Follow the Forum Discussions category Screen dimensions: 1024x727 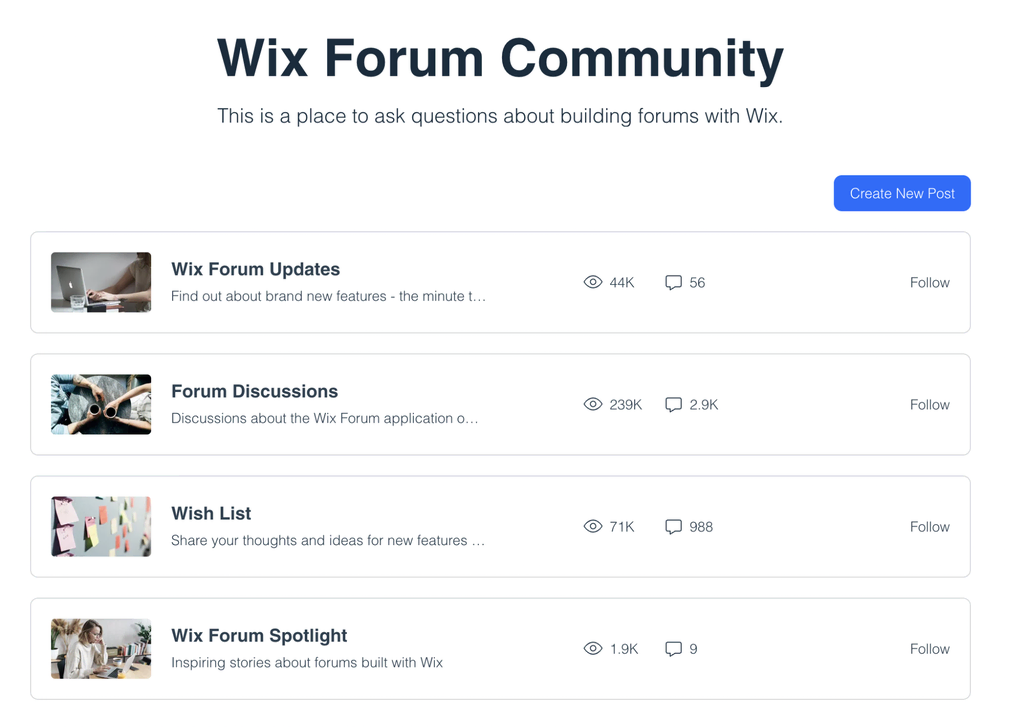coord(929,405)
